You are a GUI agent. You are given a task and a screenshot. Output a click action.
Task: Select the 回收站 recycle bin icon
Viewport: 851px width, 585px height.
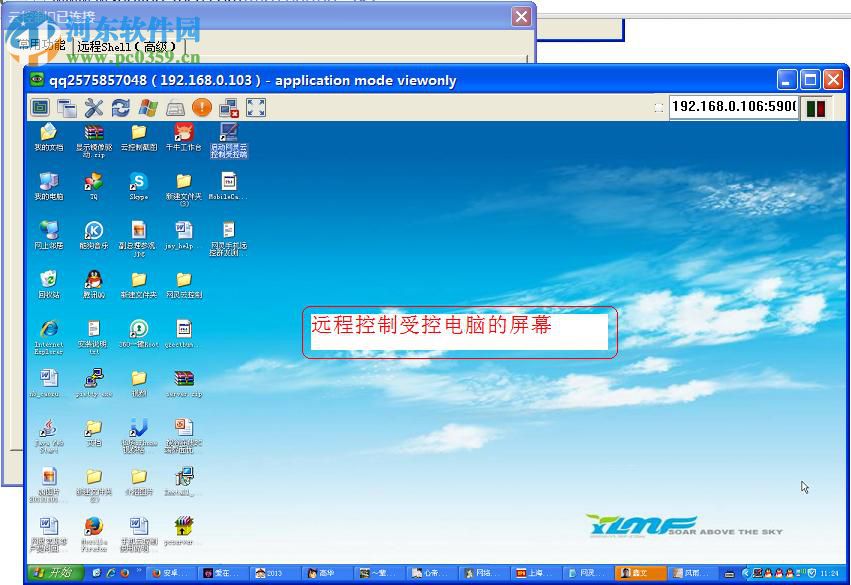click(x=48, y=283)
